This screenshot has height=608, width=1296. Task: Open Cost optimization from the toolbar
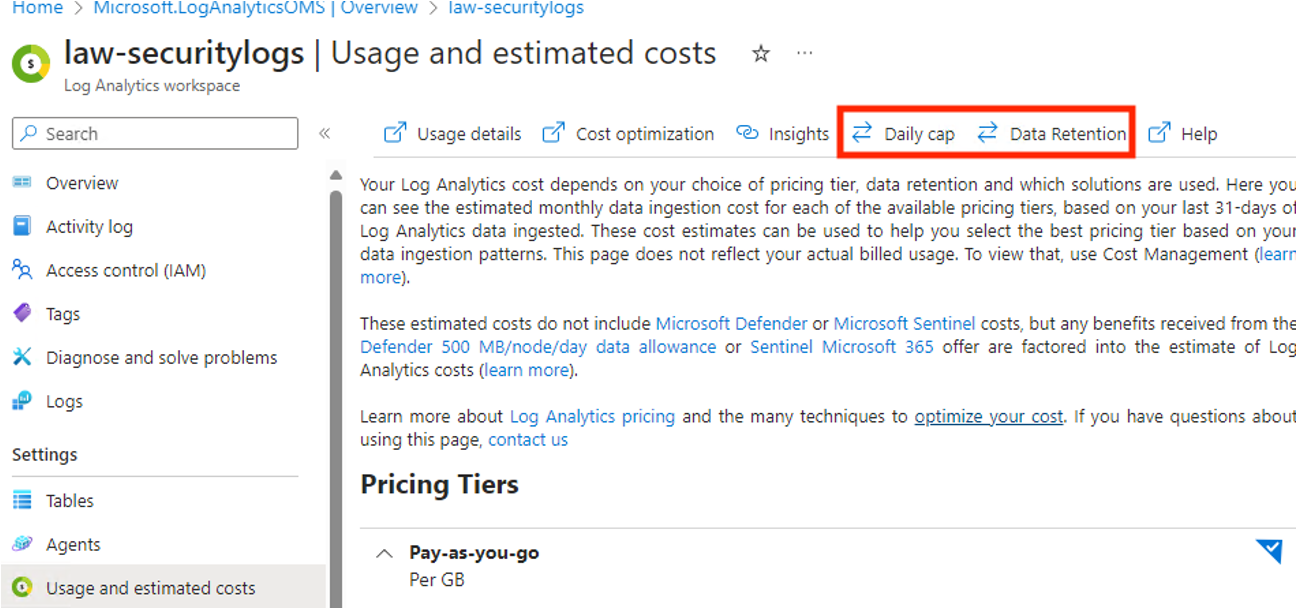pos(553,132)
